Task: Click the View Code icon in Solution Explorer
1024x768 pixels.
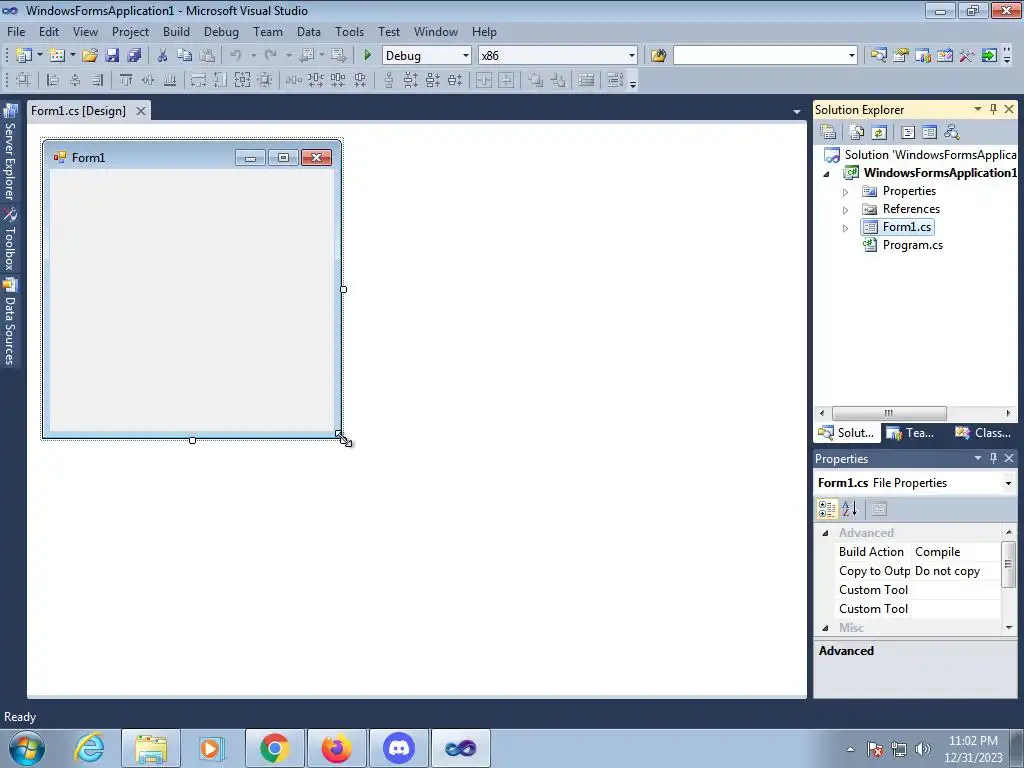Action: pos(908,133)
